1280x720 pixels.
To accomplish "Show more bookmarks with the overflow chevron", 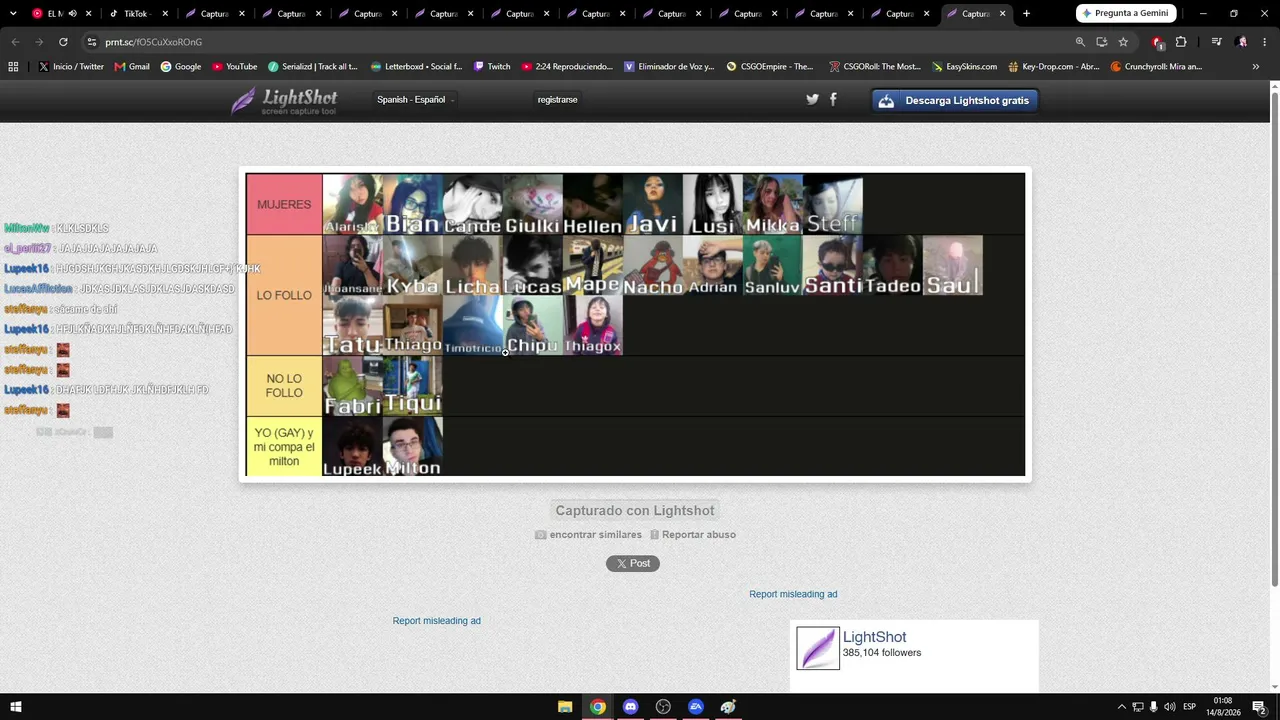I will click(x=1256, y=67).
